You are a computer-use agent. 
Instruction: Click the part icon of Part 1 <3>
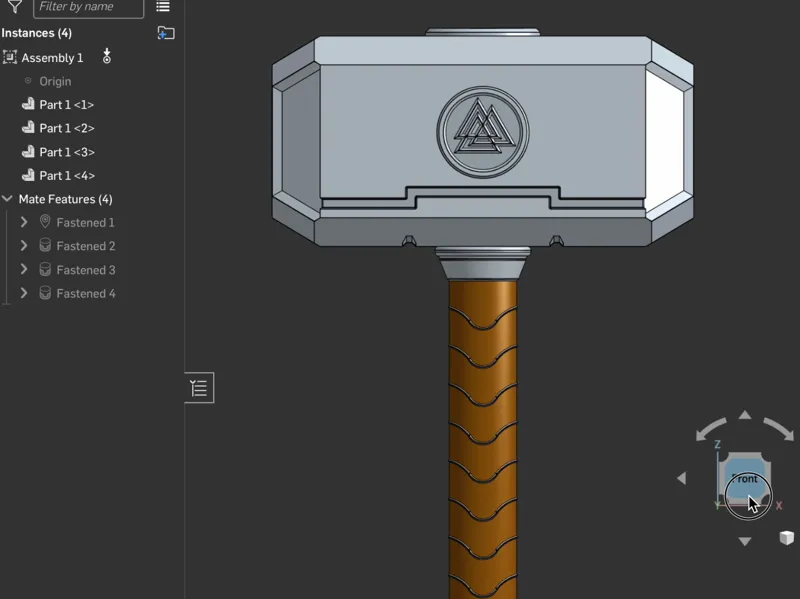[28, 152]
